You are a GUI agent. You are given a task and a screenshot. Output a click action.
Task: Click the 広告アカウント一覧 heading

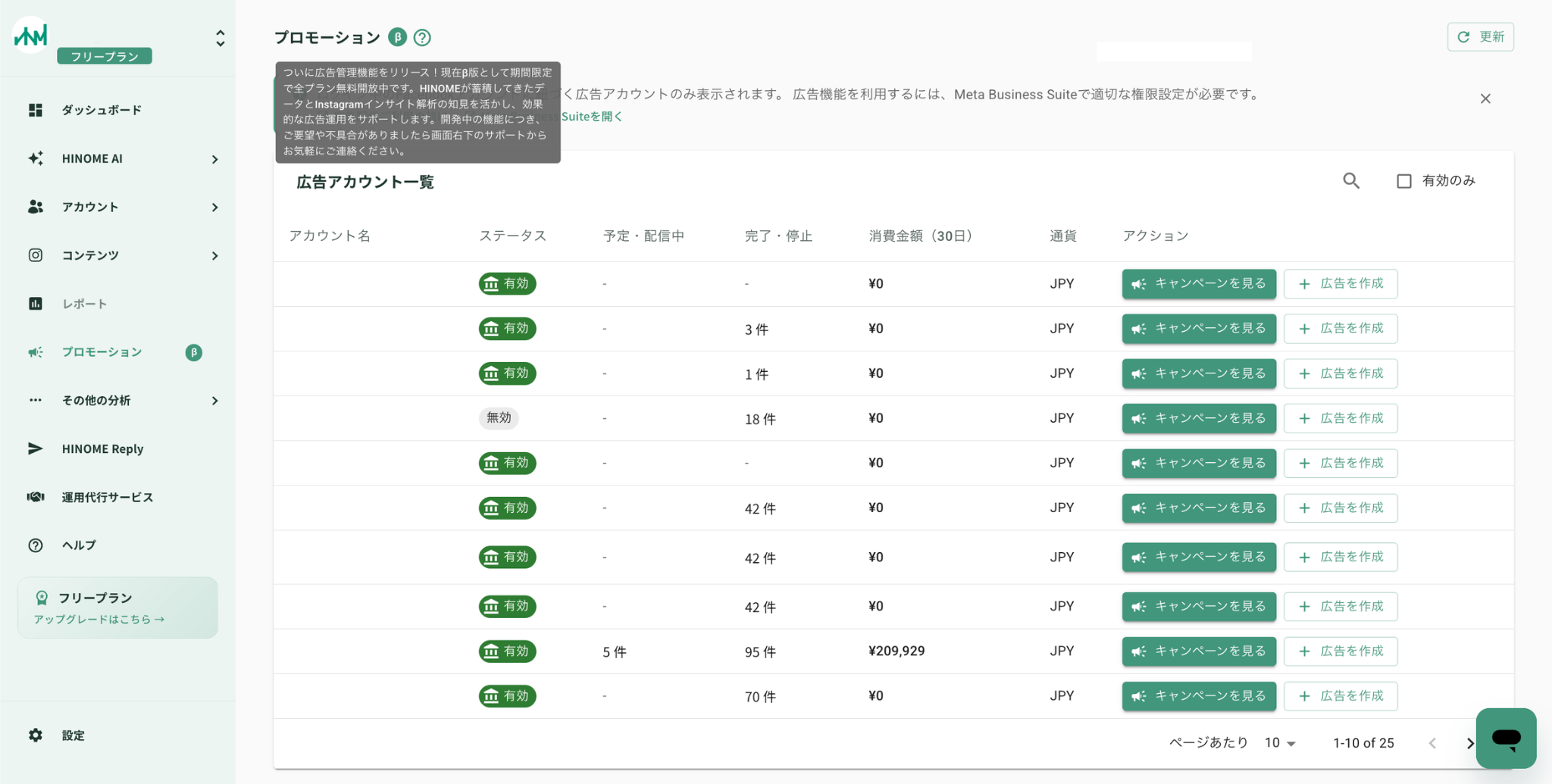point(365,183)
